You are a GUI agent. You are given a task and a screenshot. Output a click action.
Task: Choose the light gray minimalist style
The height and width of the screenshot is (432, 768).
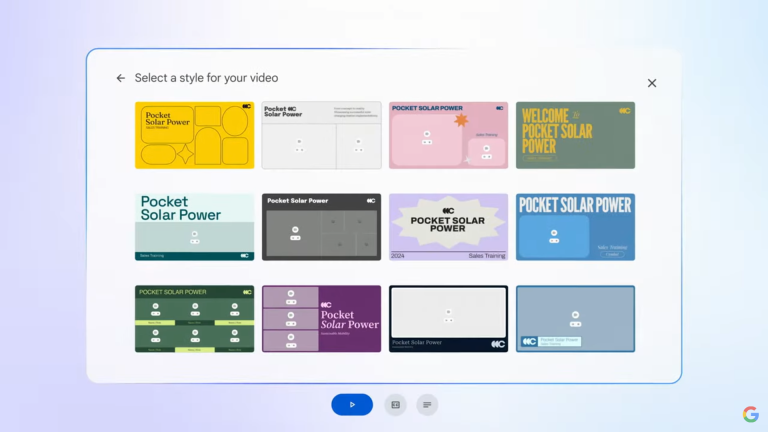[x=321, y=135]
